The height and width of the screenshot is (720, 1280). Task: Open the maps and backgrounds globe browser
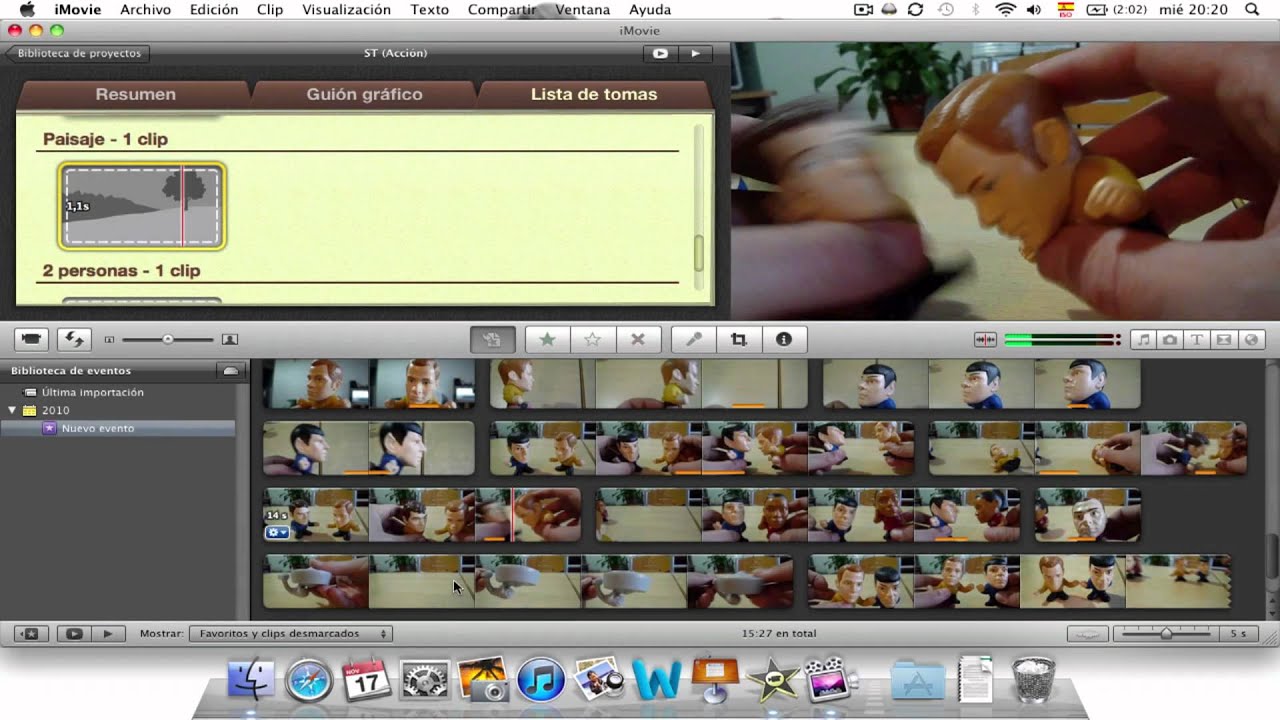tap(1251, 340)
